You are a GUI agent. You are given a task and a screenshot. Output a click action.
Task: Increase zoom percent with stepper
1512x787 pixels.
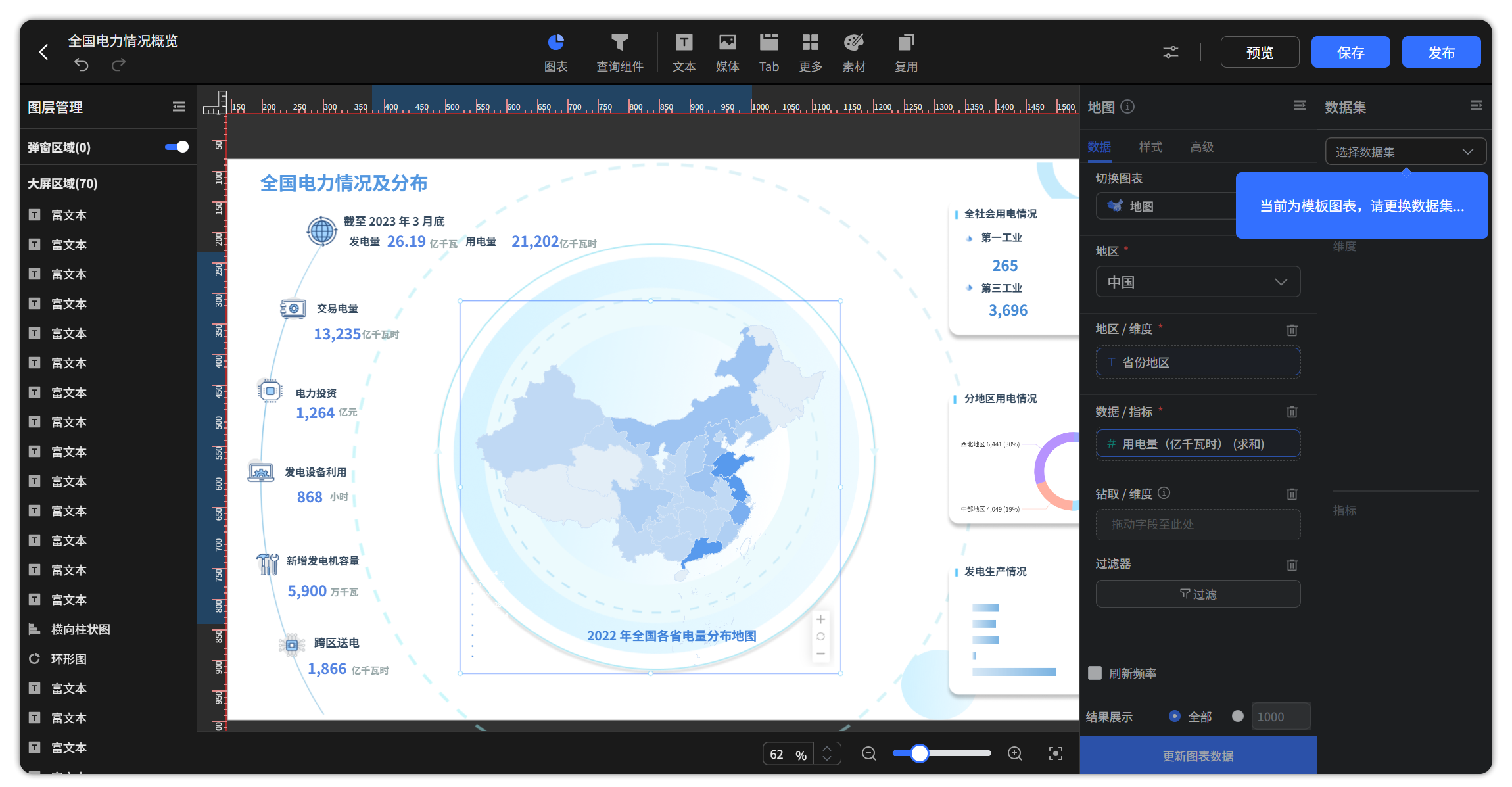click(828, 748)
